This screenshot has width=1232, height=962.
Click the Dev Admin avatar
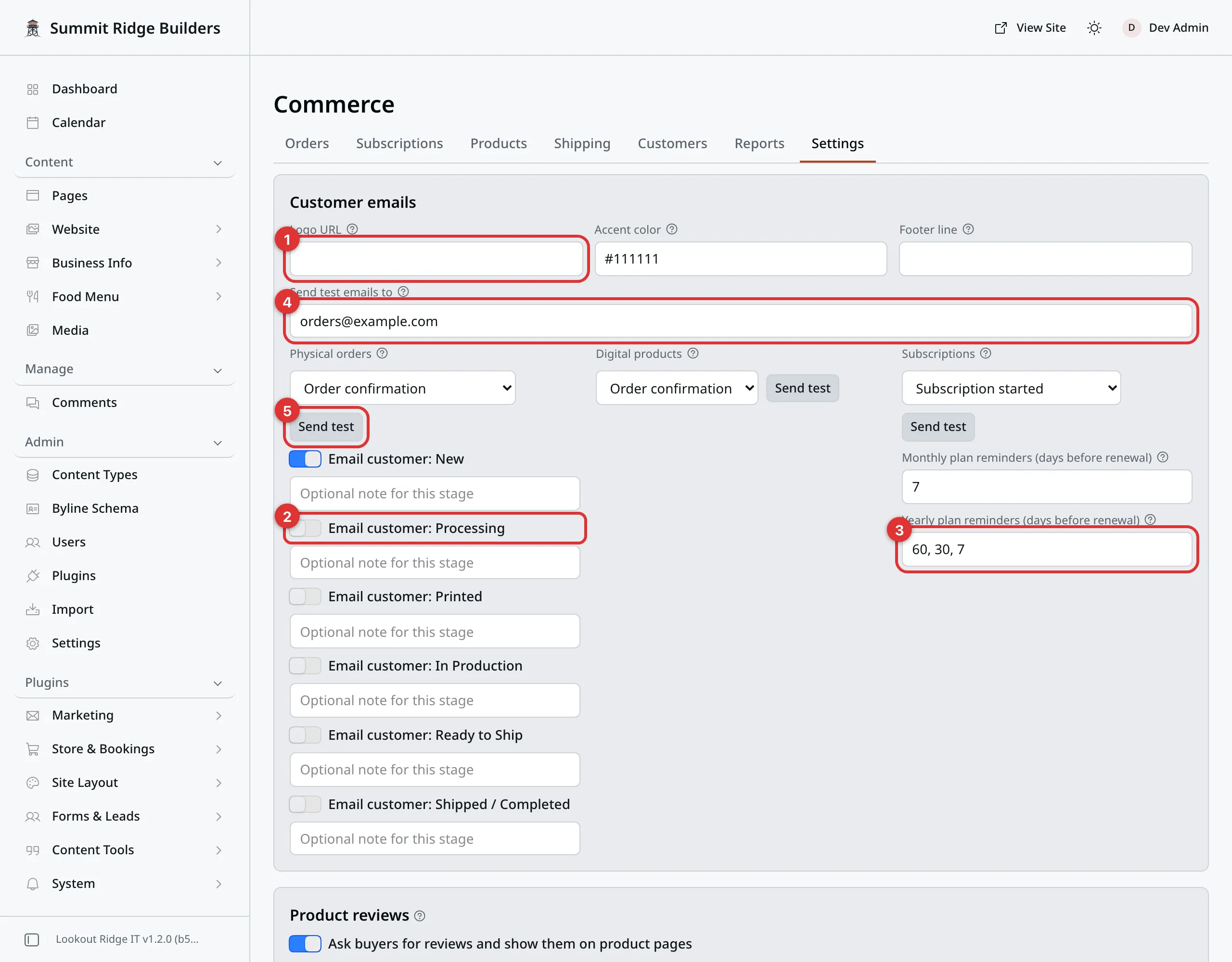pyautogui.click(x=1131, y=27)
